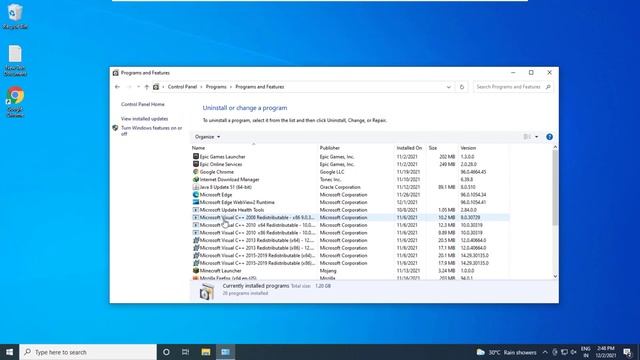Open the Windows Start menu
Screen dimensions: 640x360
coord(9,352)
